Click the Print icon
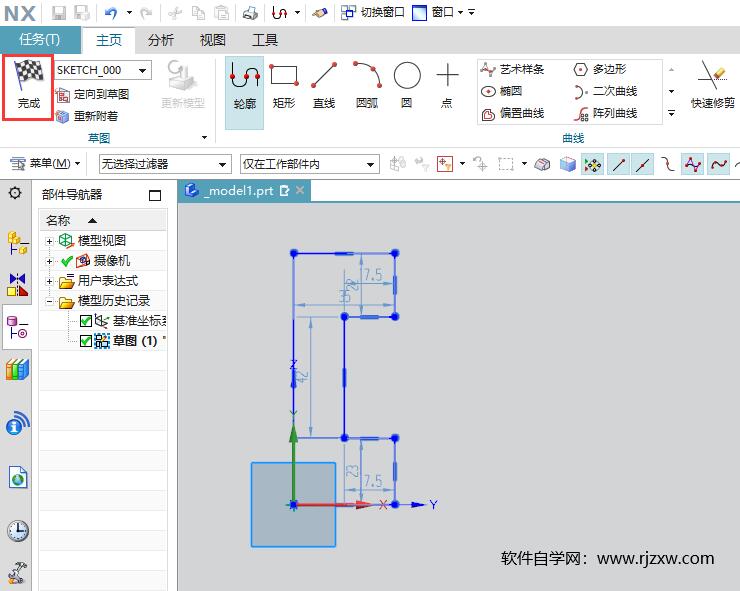 coord(250,13)
